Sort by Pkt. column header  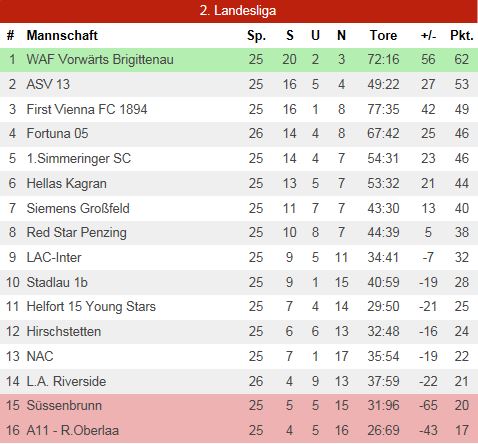pos(462,35)
